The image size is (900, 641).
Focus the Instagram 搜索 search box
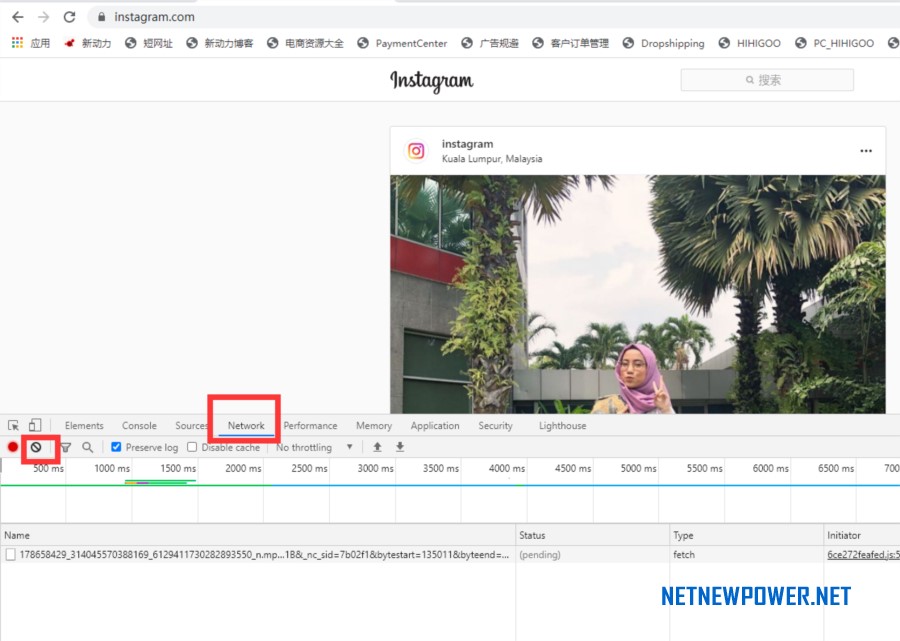pyautogui.click(x=767, y=80)
